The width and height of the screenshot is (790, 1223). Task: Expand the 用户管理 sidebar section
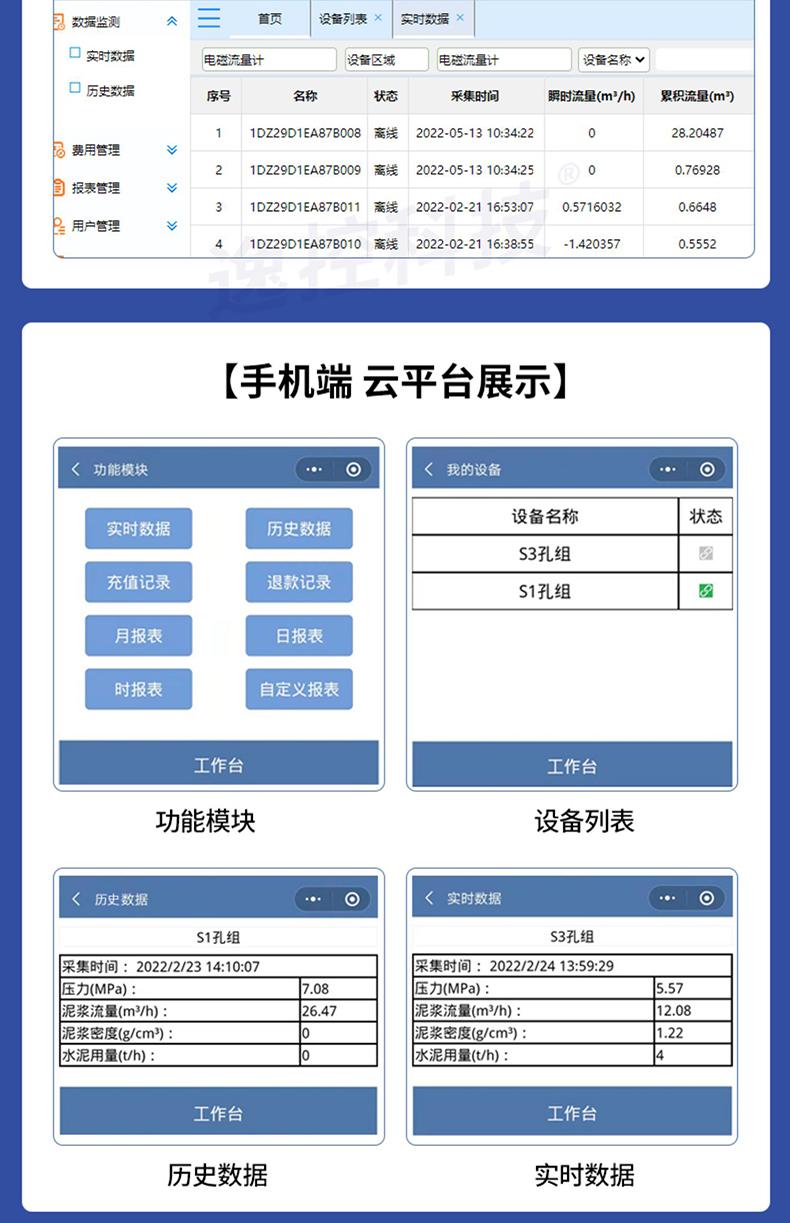[x=172, y=226]
